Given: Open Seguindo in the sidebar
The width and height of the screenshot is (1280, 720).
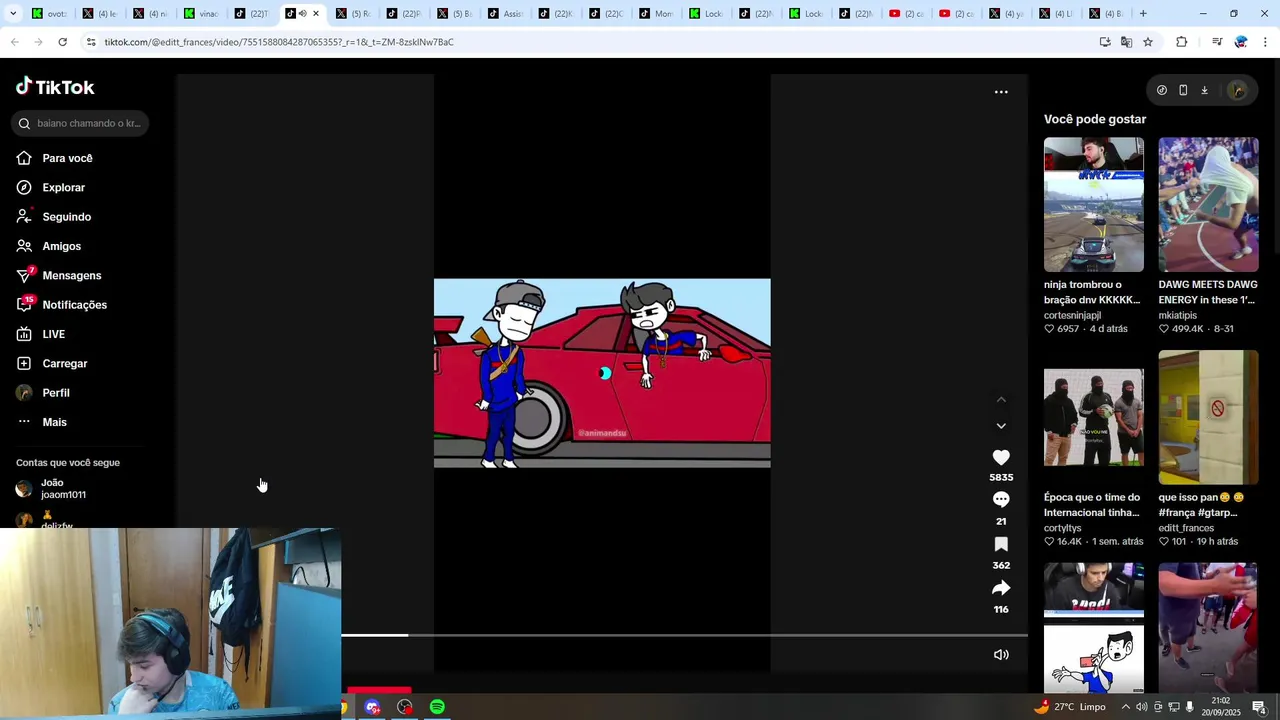Looking at the screenshot, I should click(67, 217).
